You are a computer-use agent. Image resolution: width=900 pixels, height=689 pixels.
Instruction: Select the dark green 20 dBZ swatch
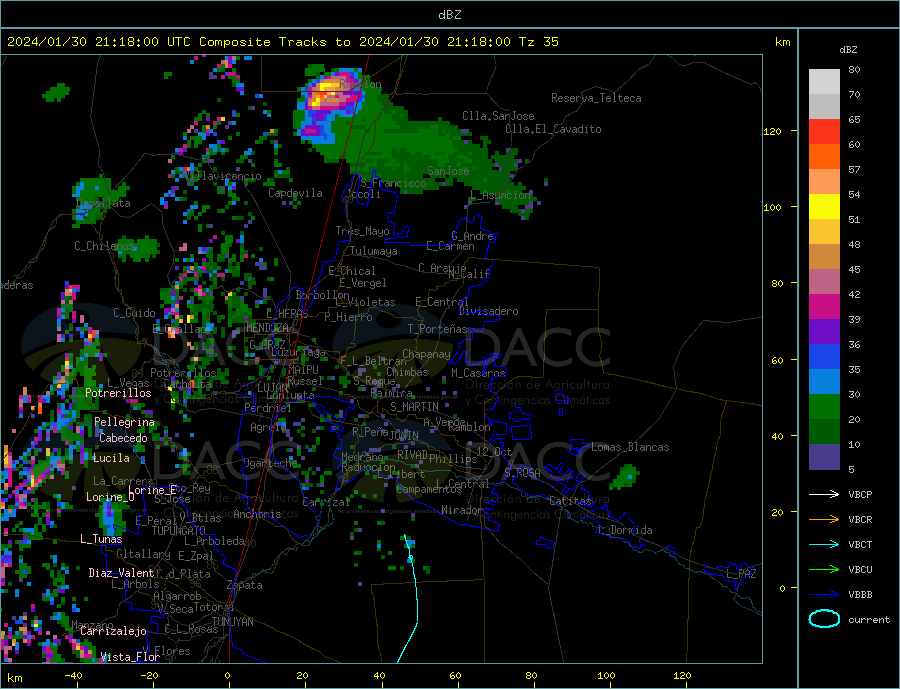coord(824,431)
